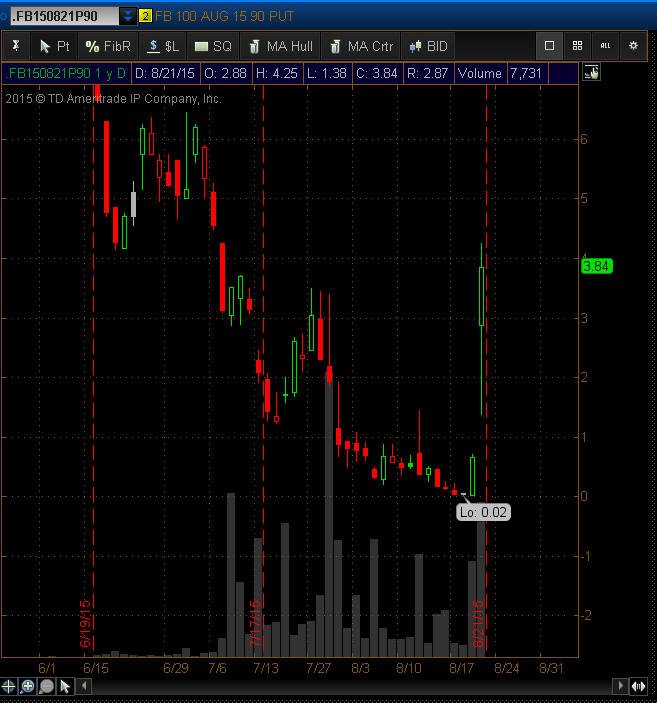The width and height of the screenshot is (657, 703).
Task: Select the bottom arrow cursor tool
Action: click(x=65, y=686)
